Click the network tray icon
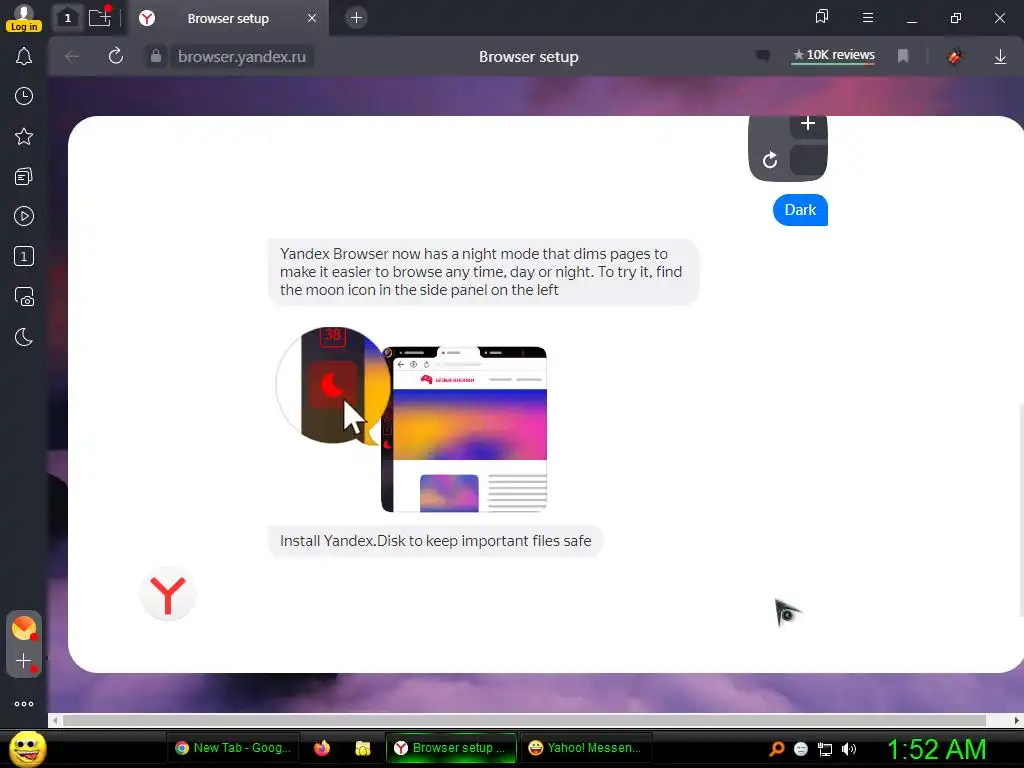The width and height of the screenshot is (1024, 768). (x=825, y=749)
